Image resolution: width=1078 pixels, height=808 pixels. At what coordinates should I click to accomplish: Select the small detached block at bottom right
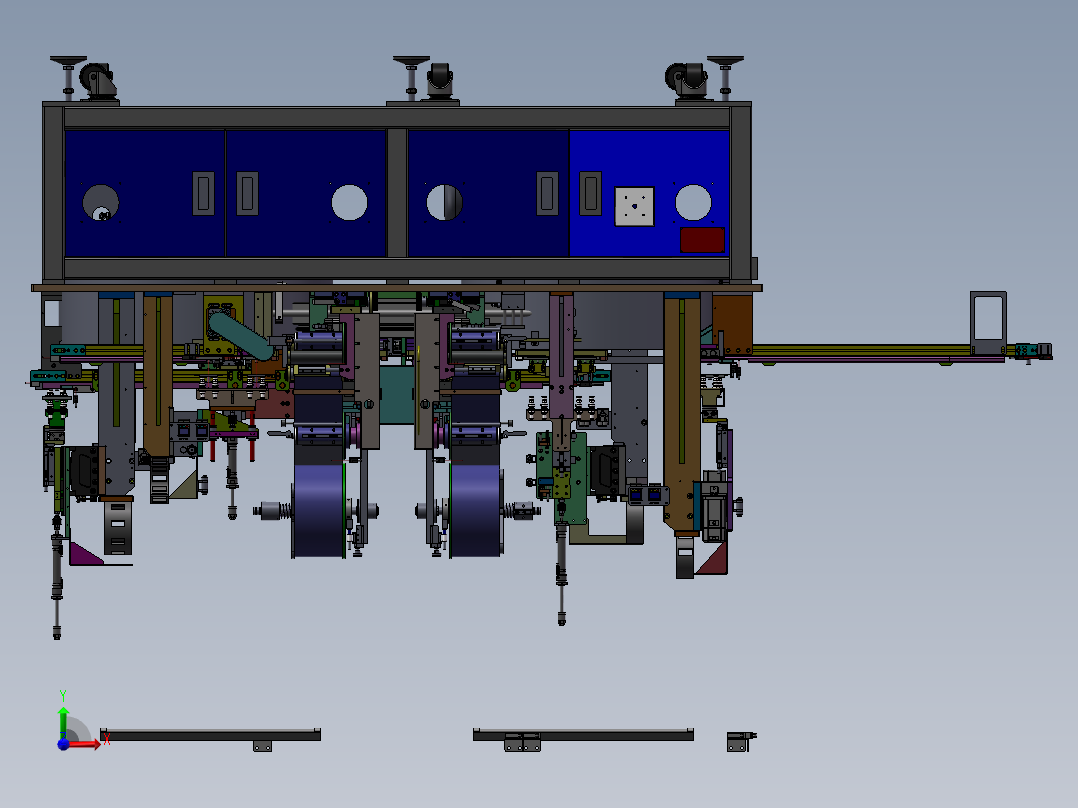tap(740, 742)
